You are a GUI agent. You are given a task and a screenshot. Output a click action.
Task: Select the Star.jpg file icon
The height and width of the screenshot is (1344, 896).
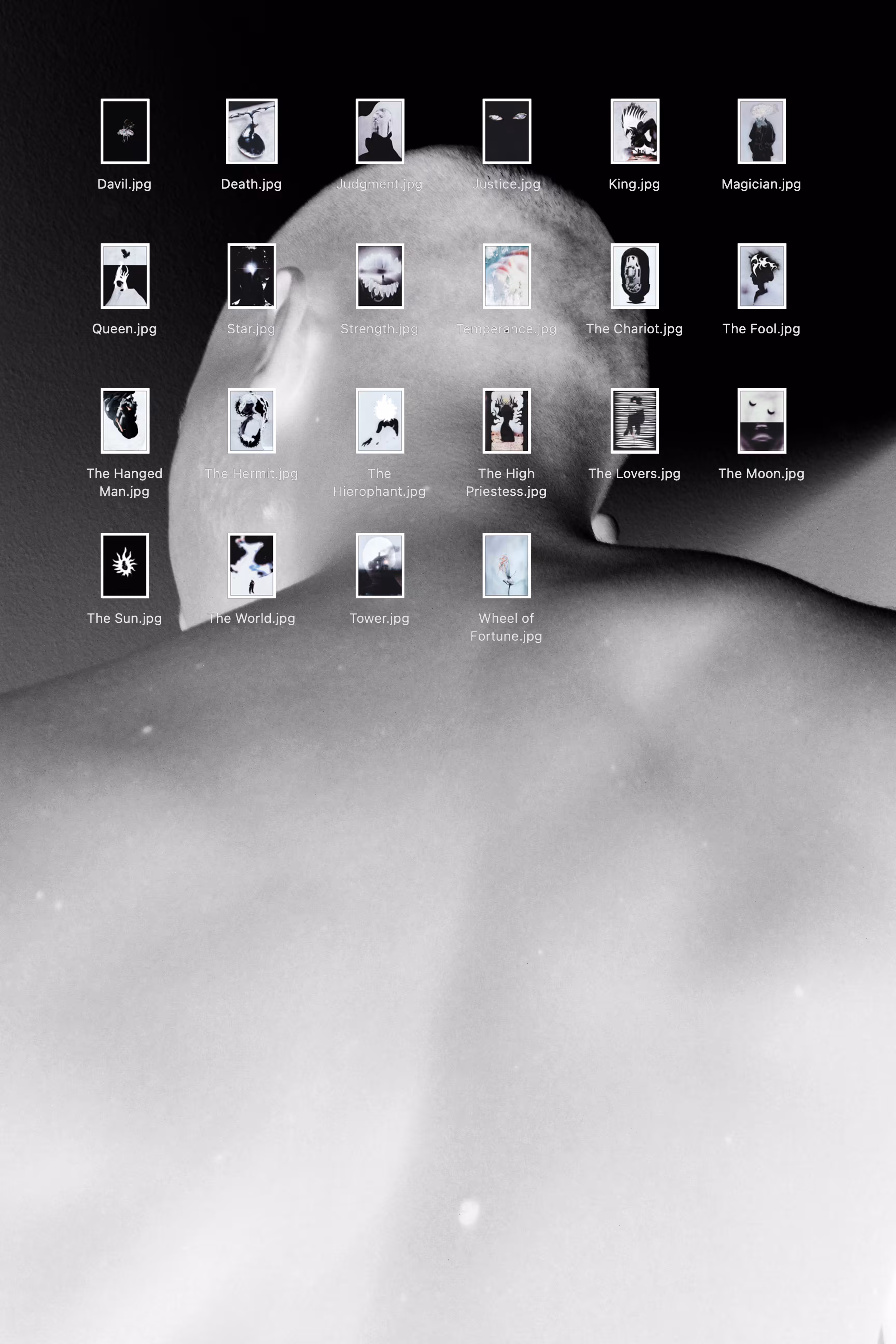click(251, 276)
